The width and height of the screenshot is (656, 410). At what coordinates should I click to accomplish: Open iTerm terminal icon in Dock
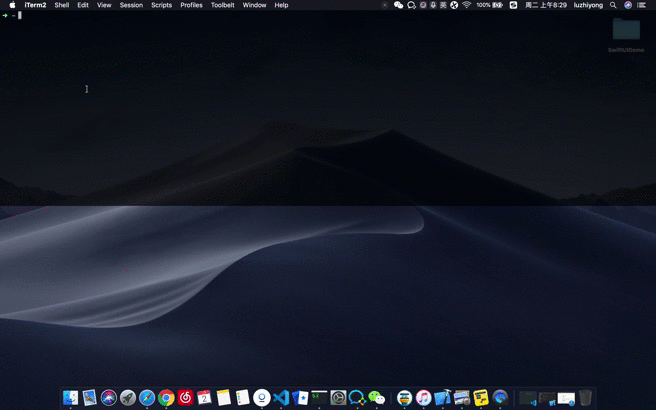(x=319, y=397)
